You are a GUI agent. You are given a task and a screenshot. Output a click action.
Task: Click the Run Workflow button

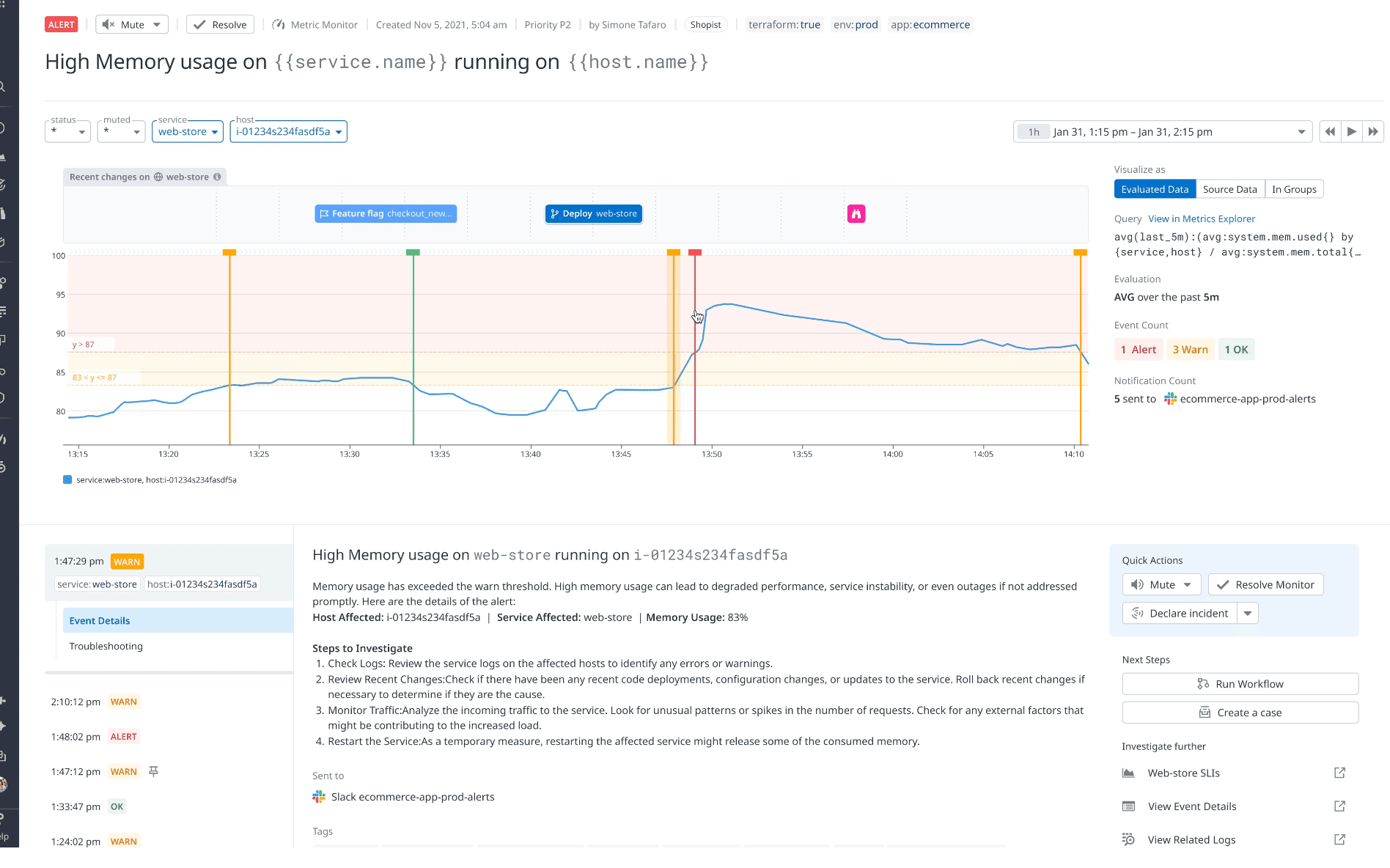tap(1240, 684)
